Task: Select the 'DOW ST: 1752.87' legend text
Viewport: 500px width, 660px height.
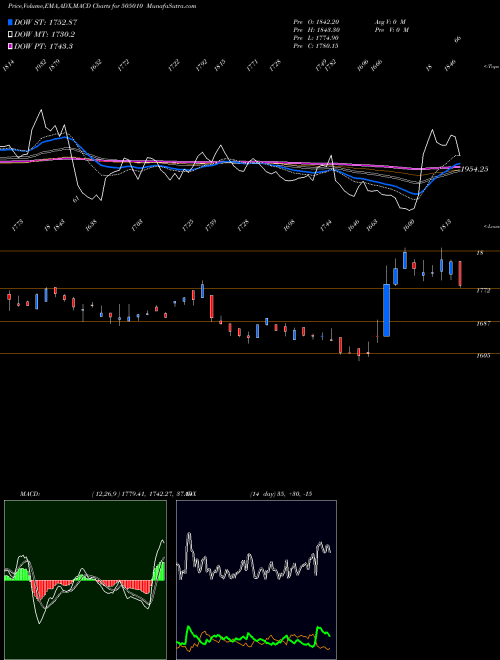Action: tap(45, 22)
